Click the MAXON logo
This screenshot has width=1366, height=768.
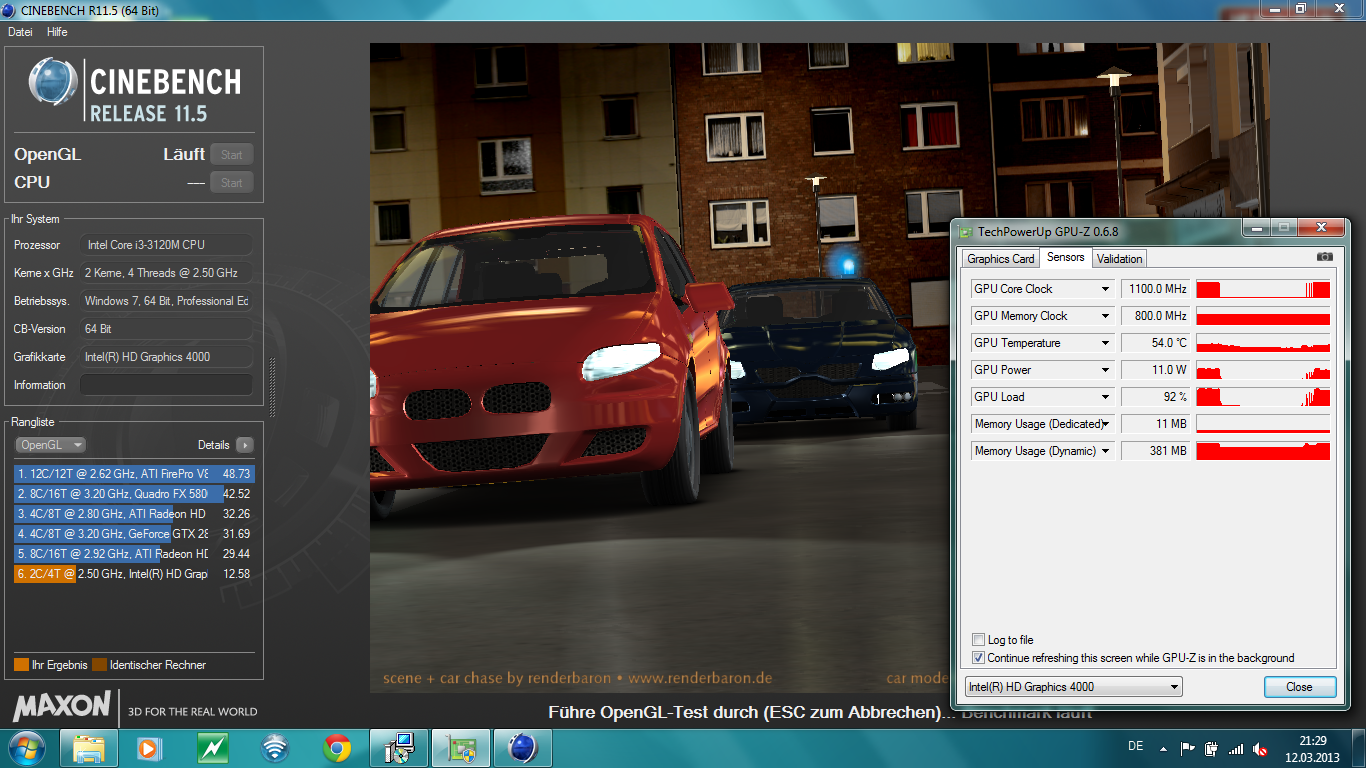[62, 706]
